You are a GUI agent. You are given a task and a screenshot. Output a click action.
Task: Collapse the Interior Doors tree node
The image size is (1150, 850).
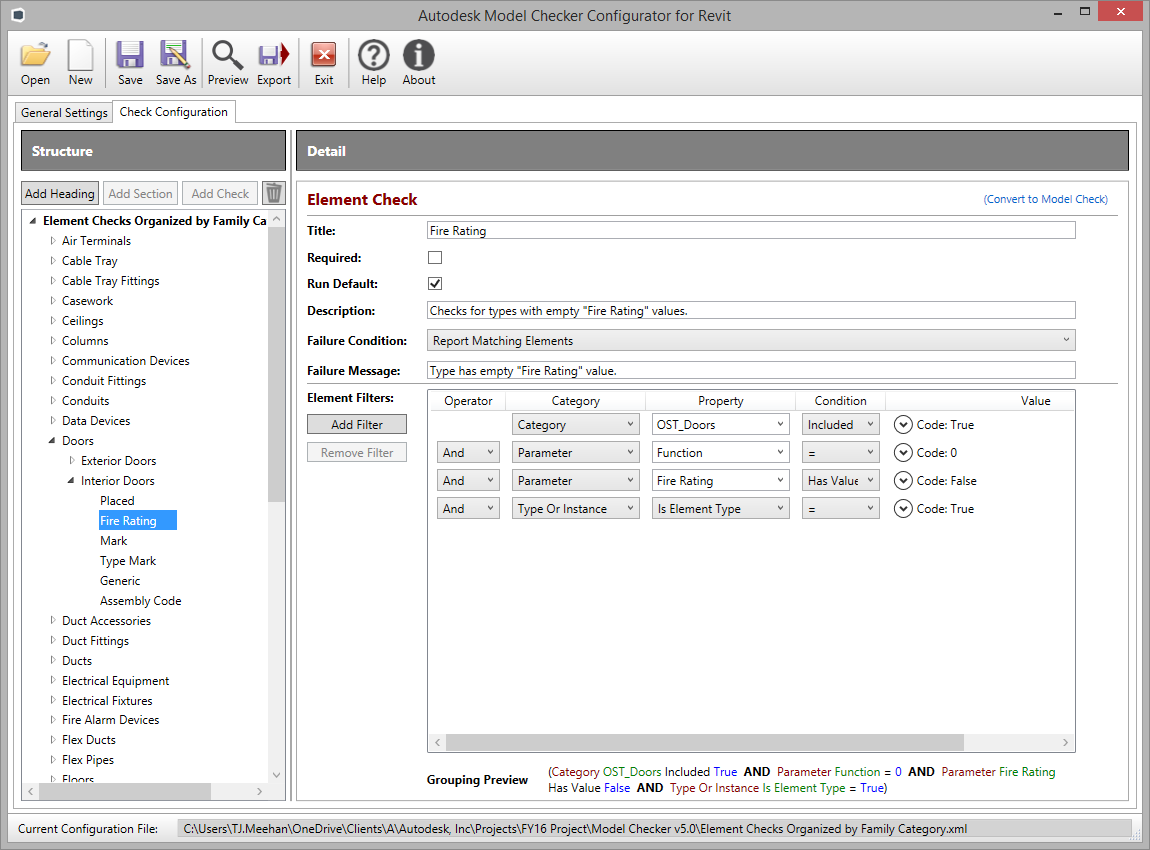click(x=69, y=480)
